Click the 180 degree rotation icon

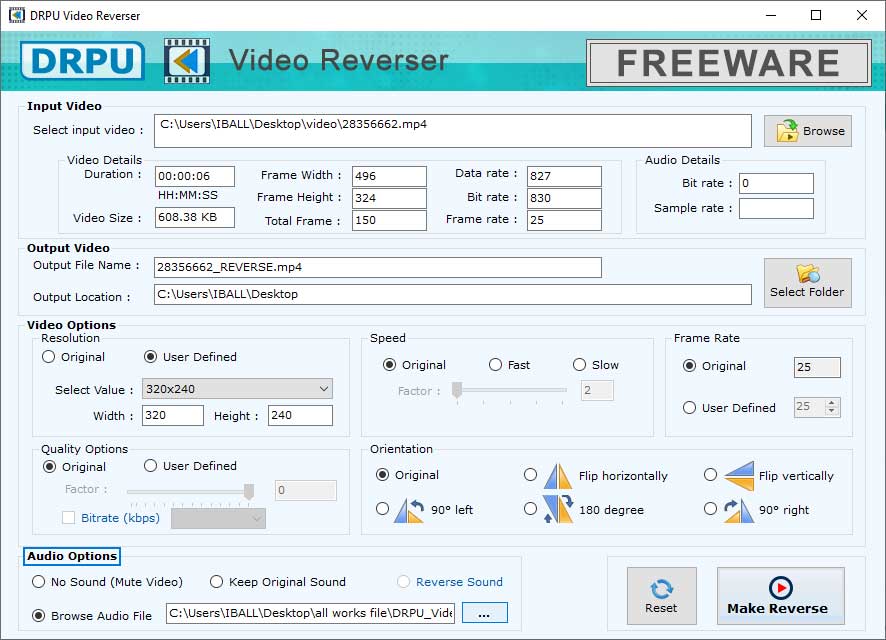pos(558,509)
